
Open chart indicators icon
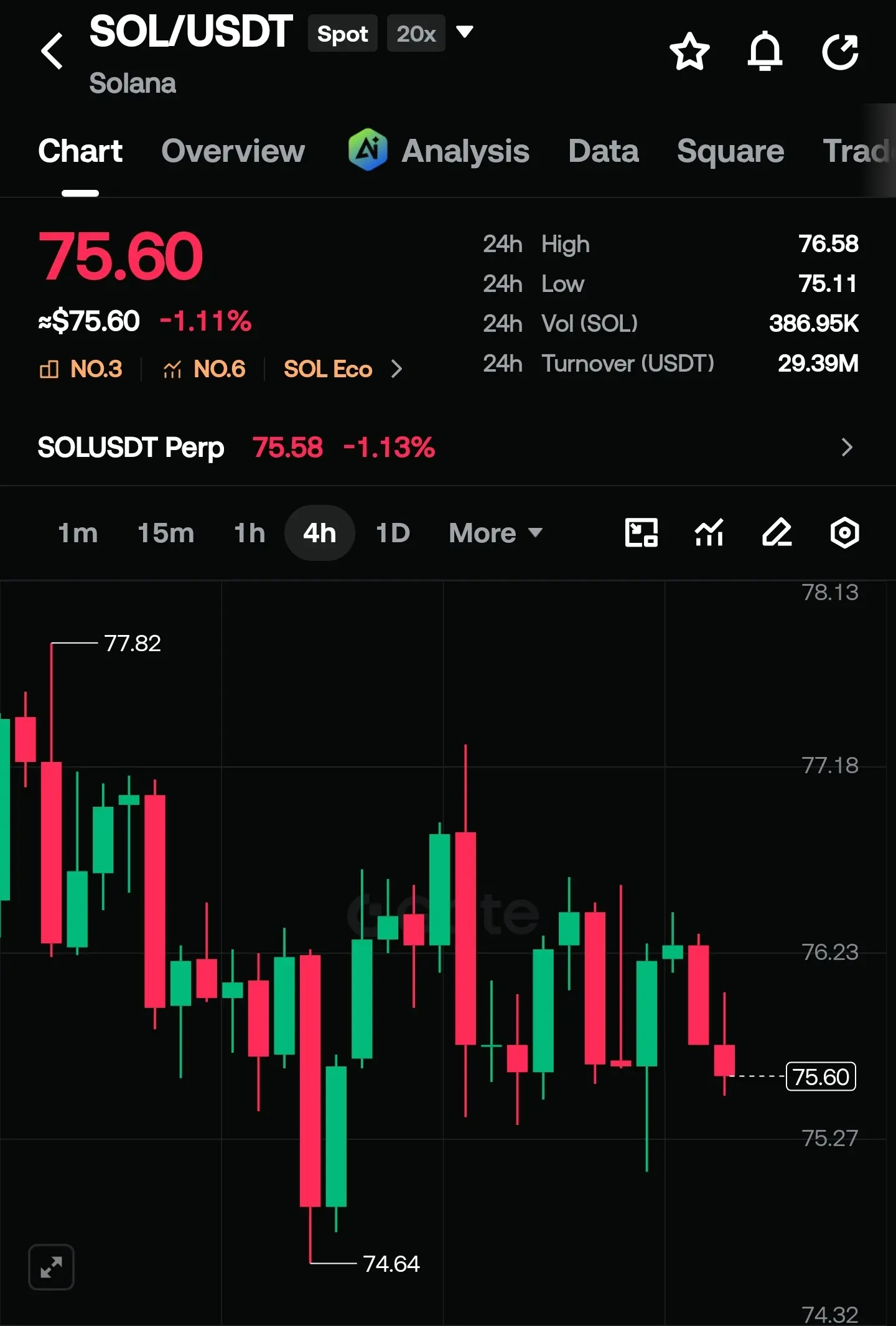tap(709, 533)
